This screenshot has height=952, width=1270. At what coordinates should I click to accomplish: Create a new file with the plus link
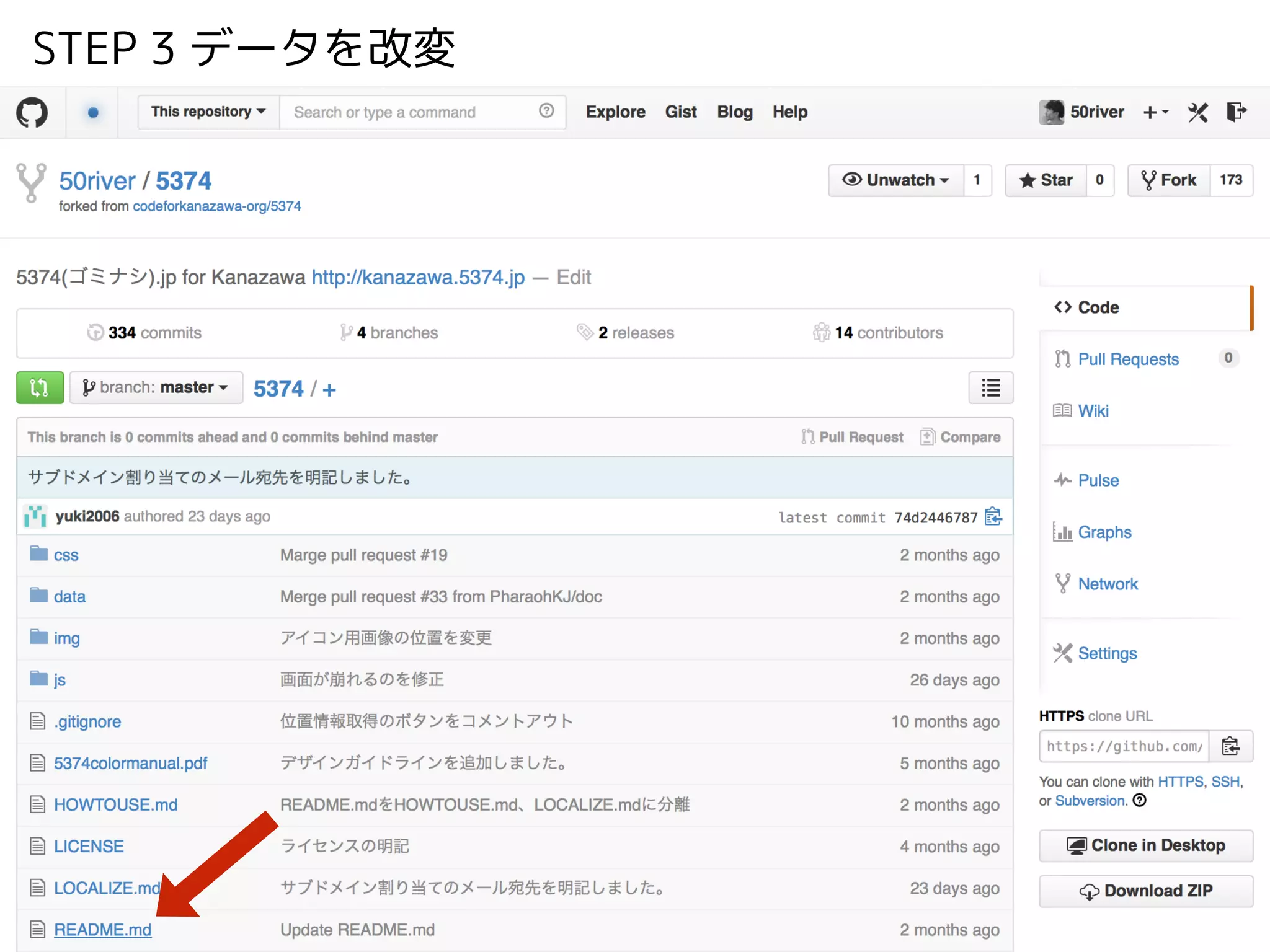pyautogui.click(x=329, y=390)
